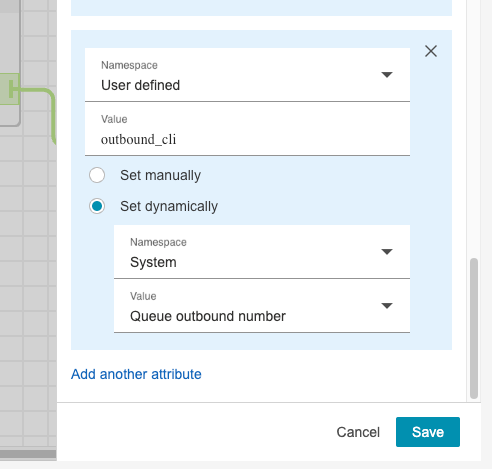Click the green output port on flow block
Screen dimensions: 492x469
pos(10,89)
